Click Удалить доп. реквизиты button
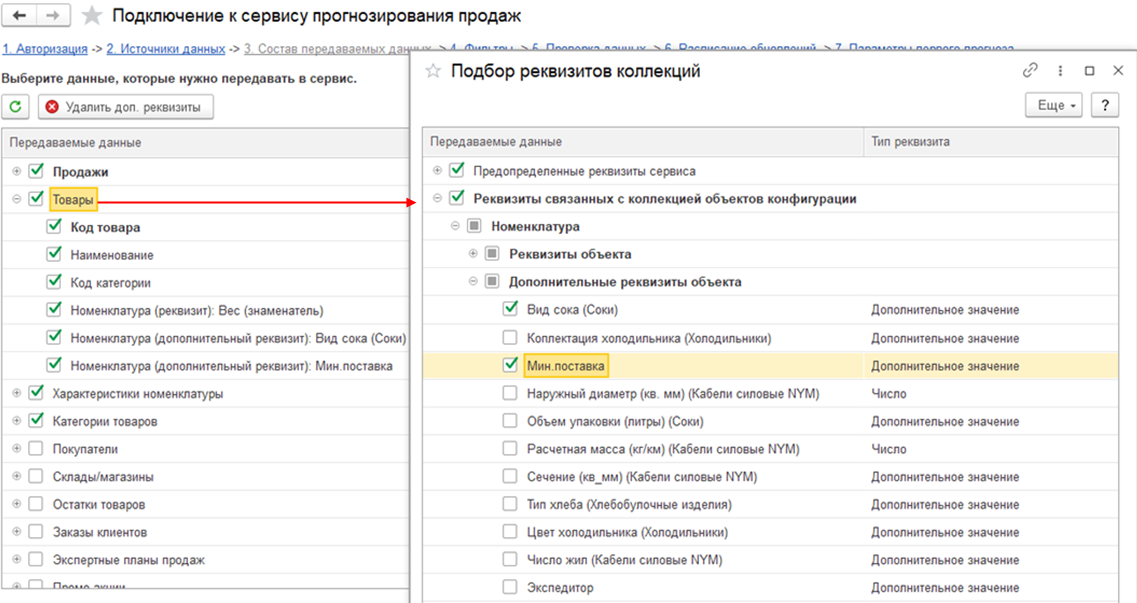 [x=125, y=107]
